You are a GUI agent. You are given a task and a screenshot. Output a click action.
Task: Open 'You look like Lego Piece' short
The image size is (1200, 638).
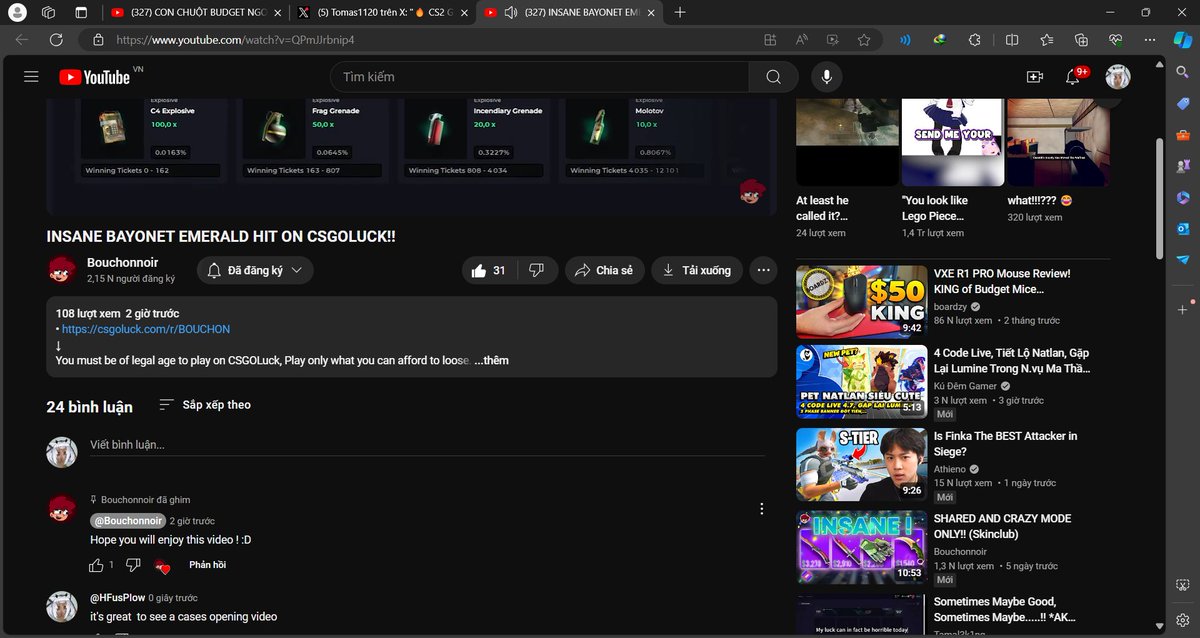pos(952,142)
